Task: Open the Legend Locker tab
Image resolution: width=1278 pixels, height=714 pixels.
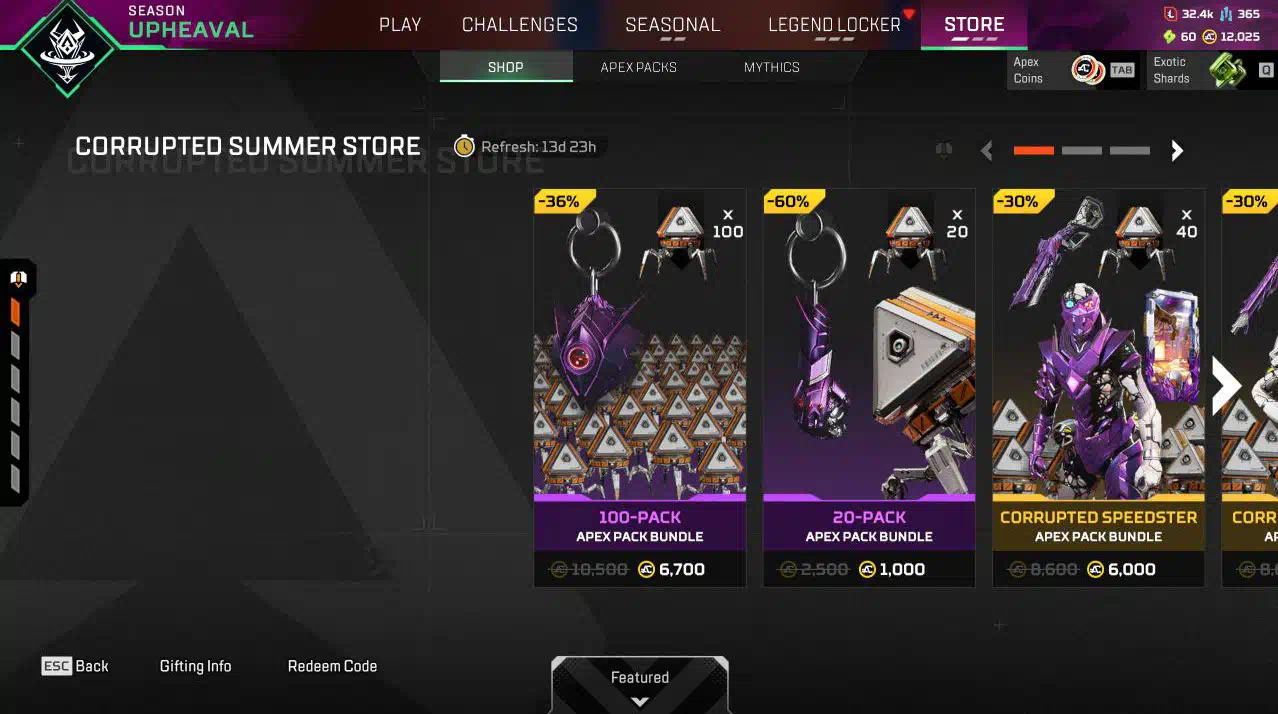Action: point(834,24)
